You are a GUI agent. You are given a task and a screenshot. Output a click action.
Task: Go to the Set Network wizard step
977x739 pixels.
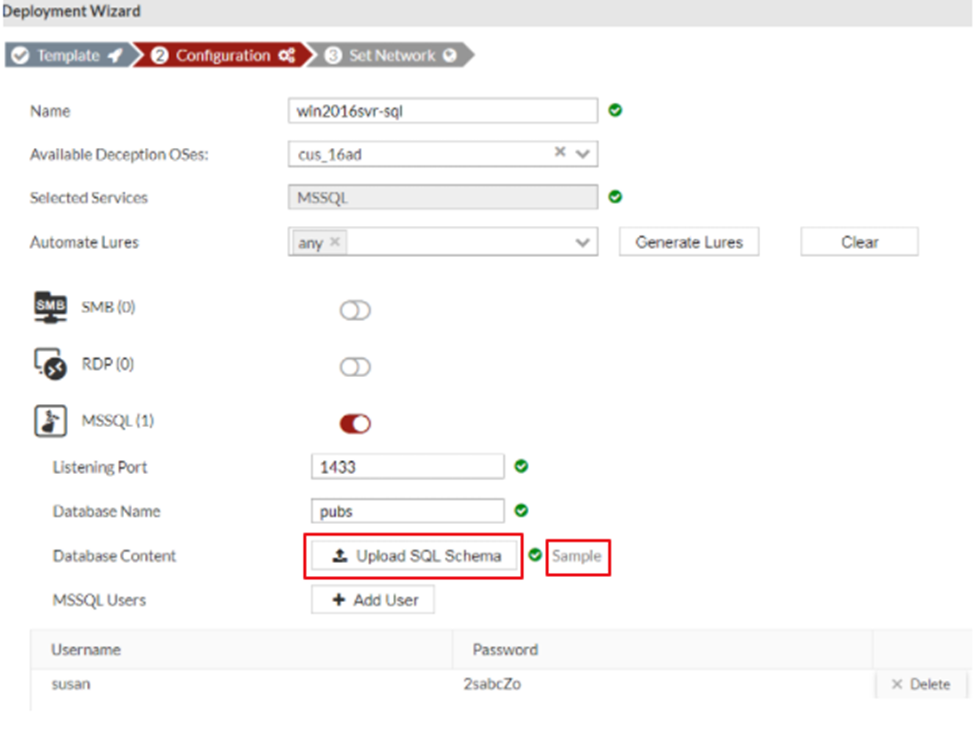point(392,55)
